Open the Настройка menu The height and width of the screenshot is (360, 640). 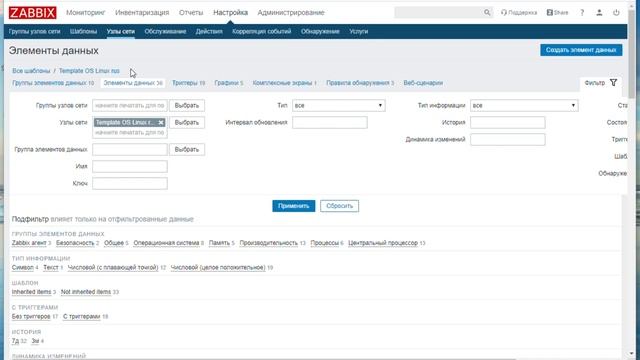230,13
